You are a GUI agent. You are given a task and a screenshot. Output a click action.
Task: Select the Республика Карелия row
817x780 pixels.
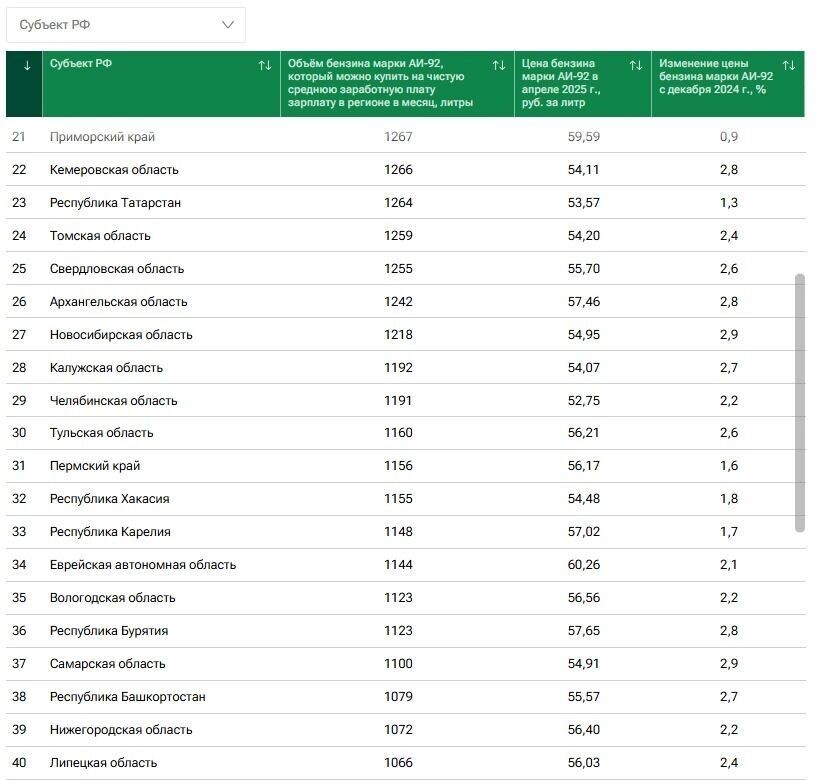406,531
